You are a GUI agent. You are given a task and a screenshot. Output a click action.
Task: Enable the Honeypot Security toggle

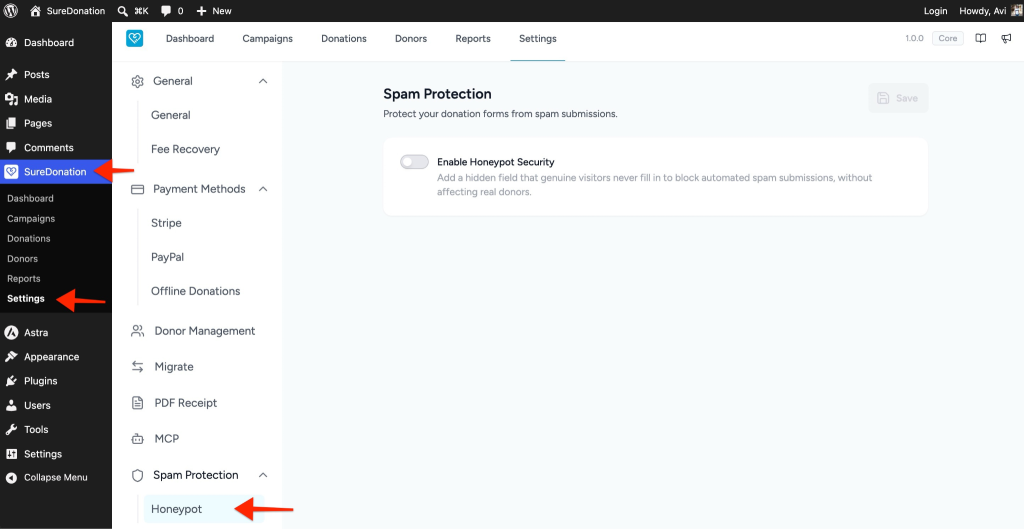(x=414, y=162)
